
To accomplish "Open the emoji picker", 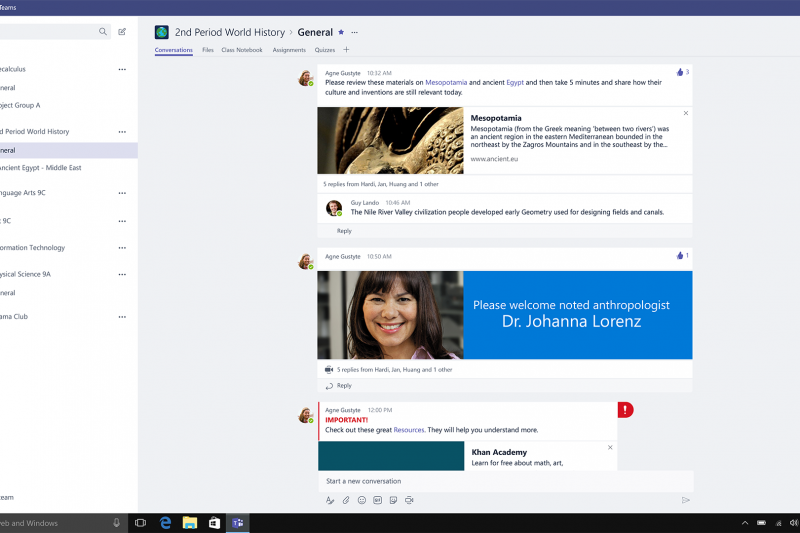I will (x=362, y=500).
